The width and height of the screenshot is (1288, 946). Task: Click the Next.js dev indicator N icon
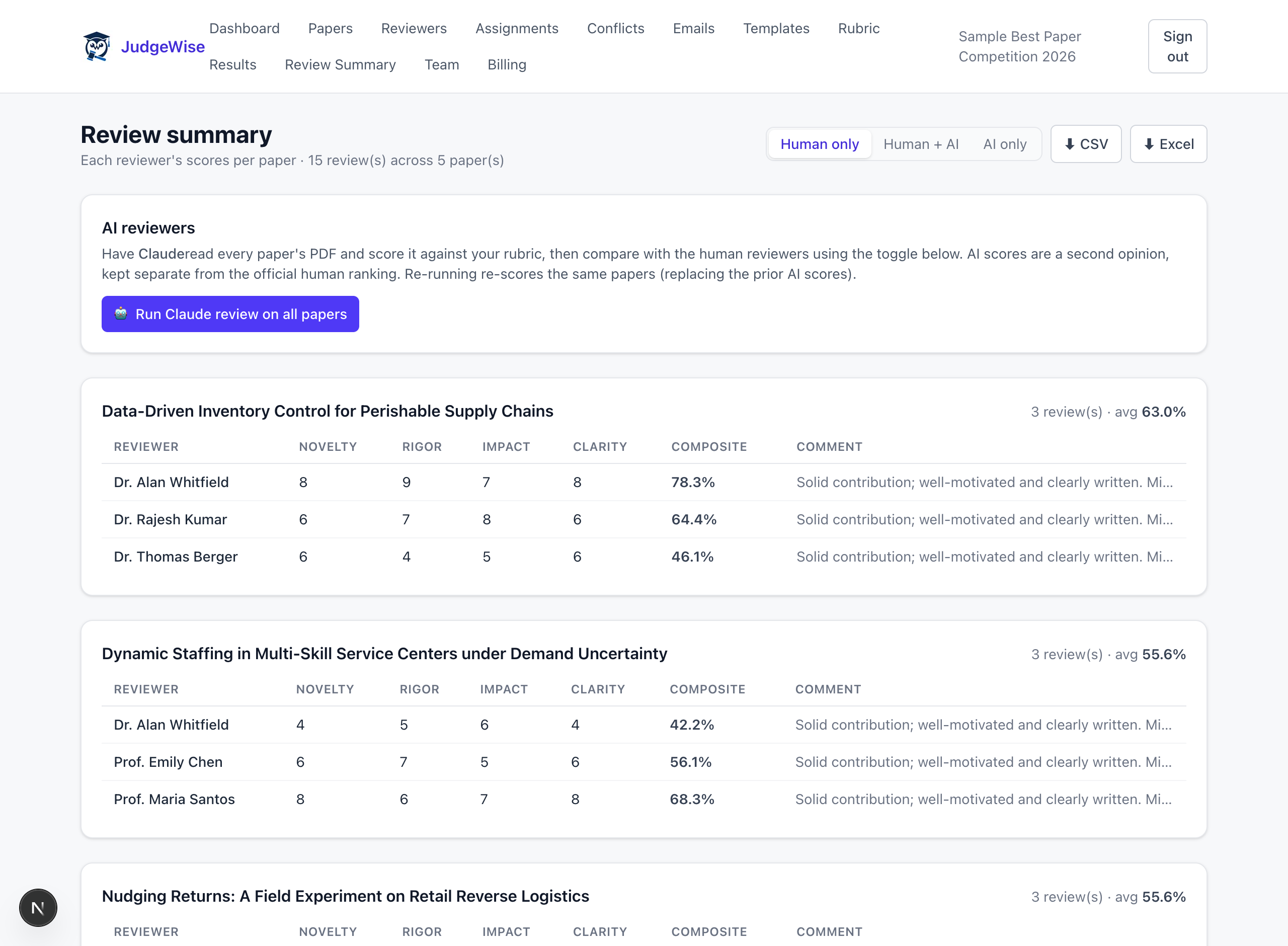[x=38, y=907]
